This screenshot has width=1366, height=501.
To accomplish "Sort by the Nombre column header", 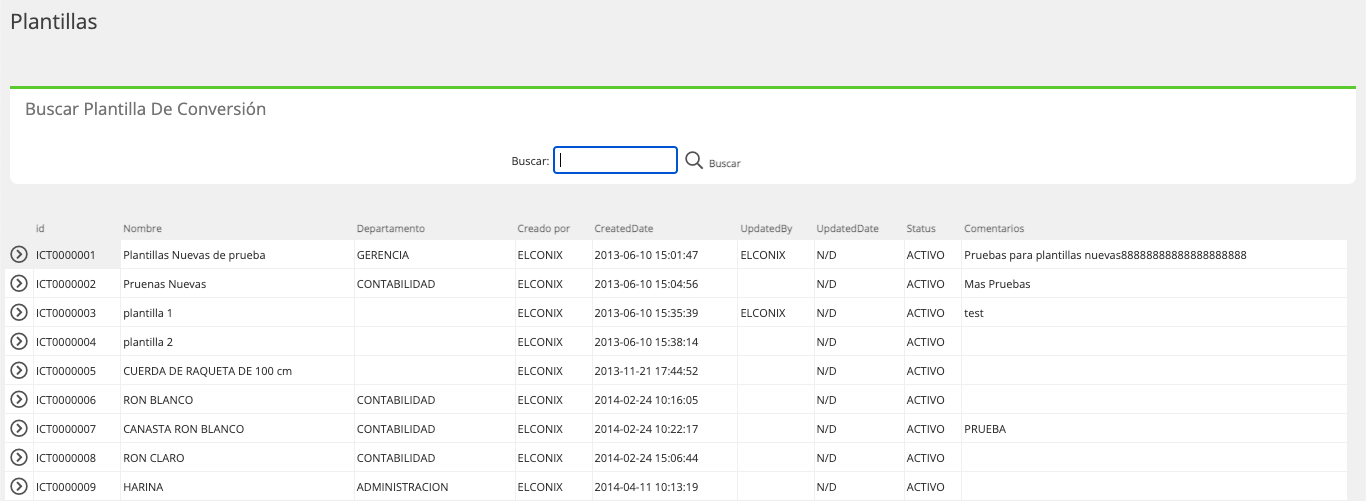I will pos(142,229).
